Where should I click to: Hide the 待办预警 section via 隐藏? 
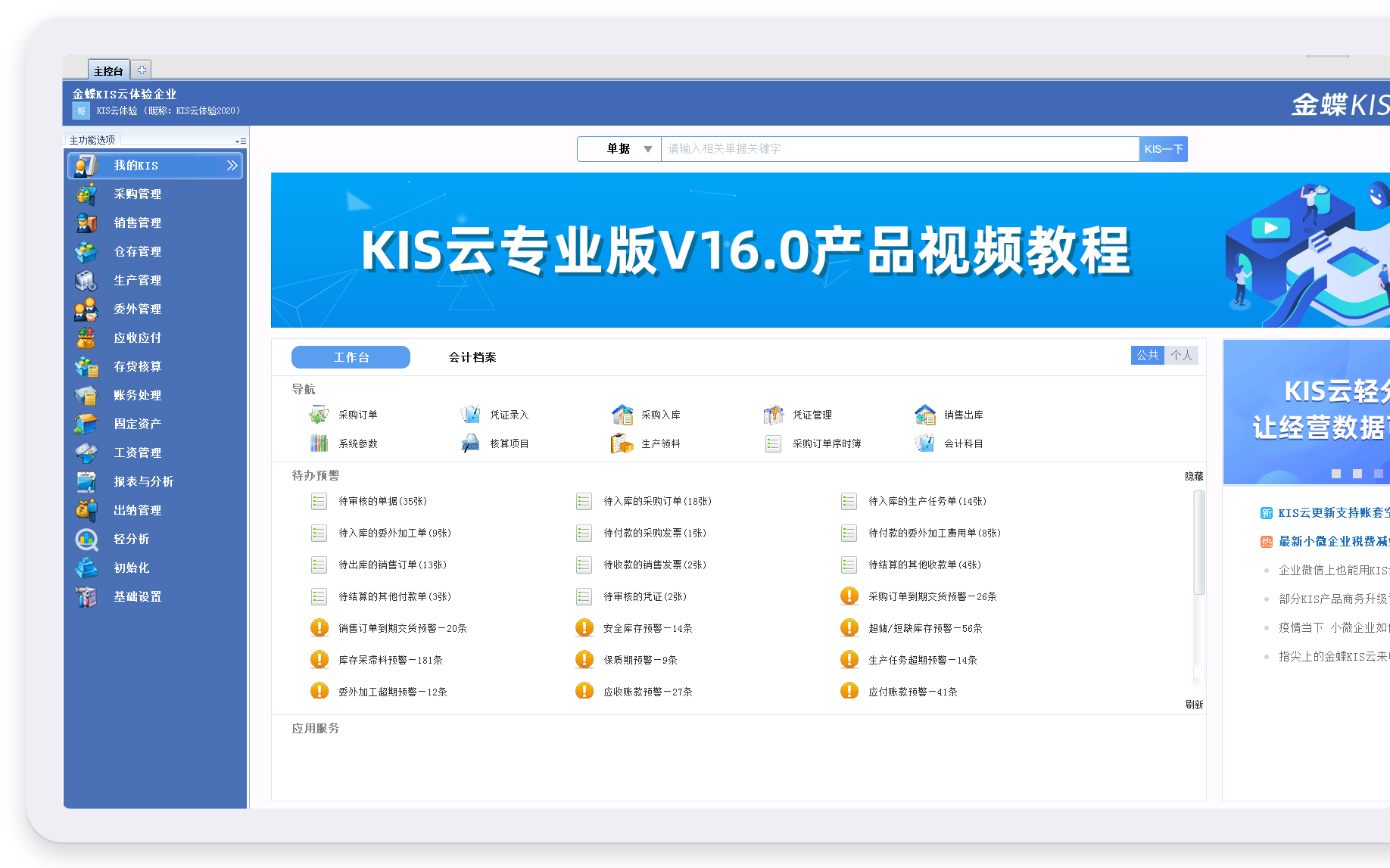pos(1193,476)
